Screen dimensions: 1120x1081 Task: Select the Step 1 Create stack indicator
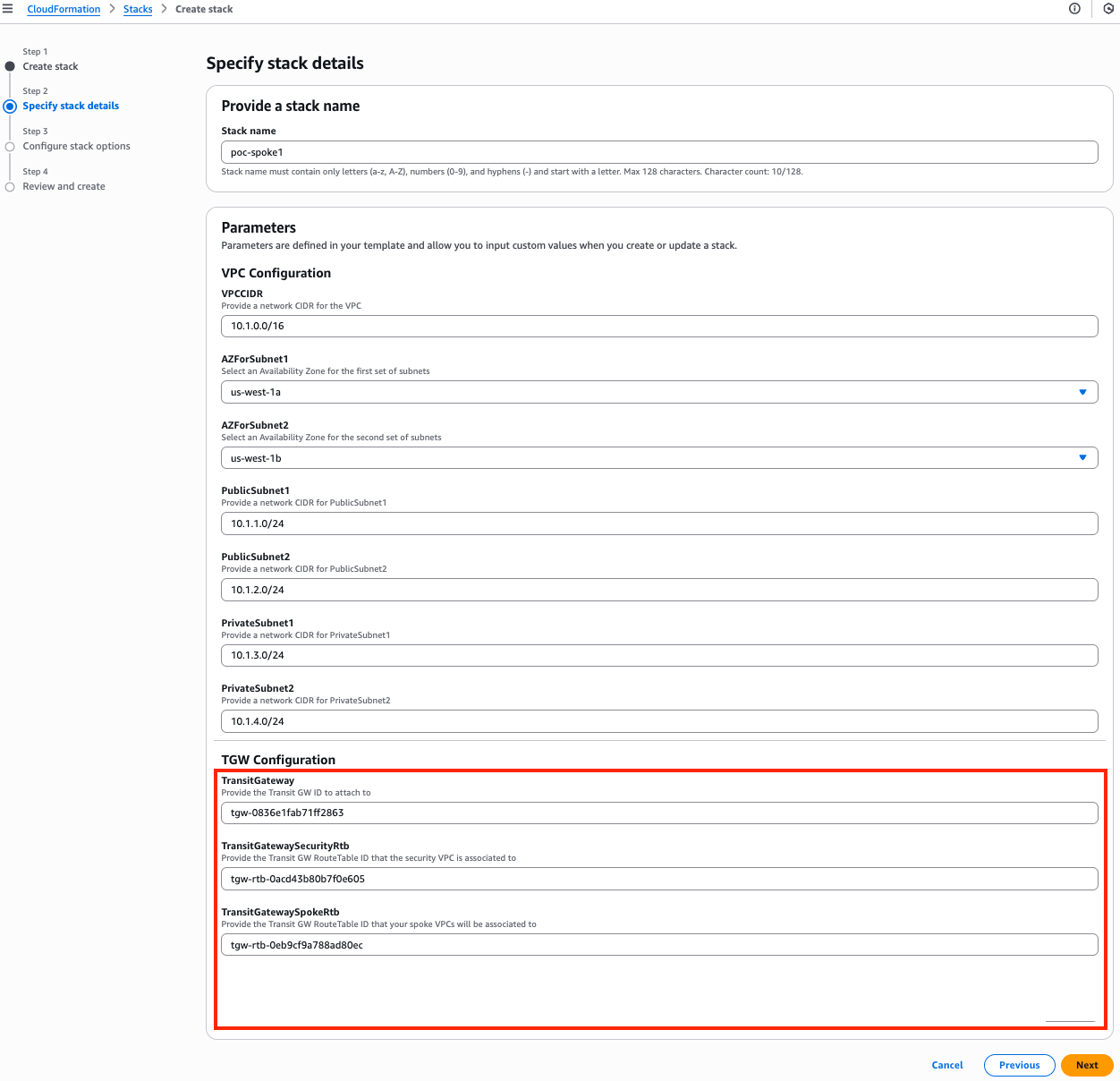coord(10,66)
